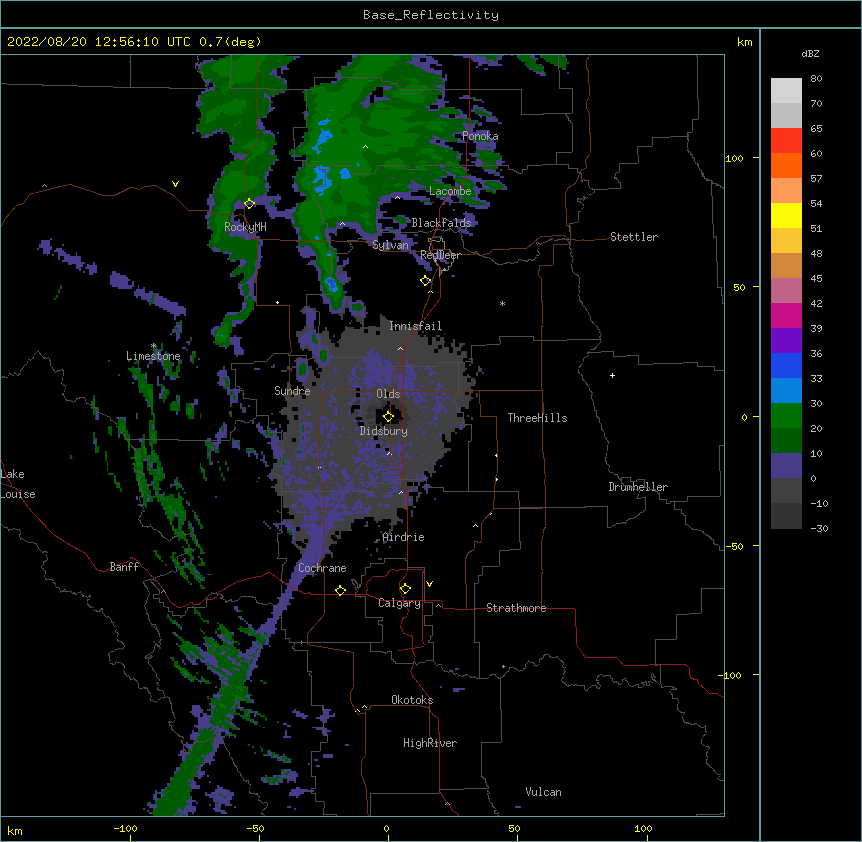
Task: Click the dBZ legend heading
Action: pos(810,53)
